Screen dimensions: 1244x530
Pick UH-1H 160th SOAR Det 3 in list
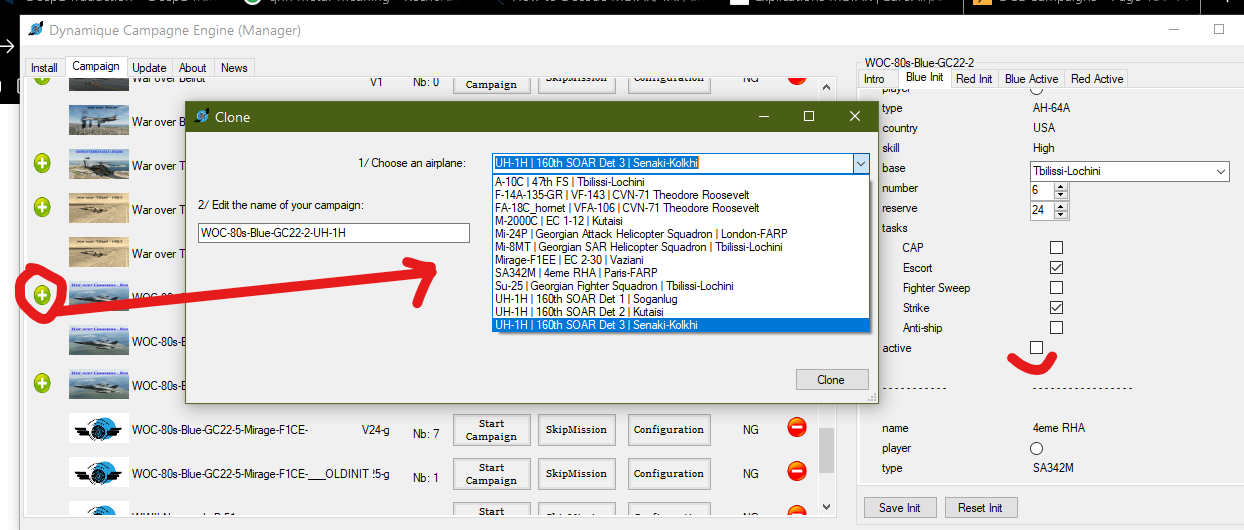[681, 324]
